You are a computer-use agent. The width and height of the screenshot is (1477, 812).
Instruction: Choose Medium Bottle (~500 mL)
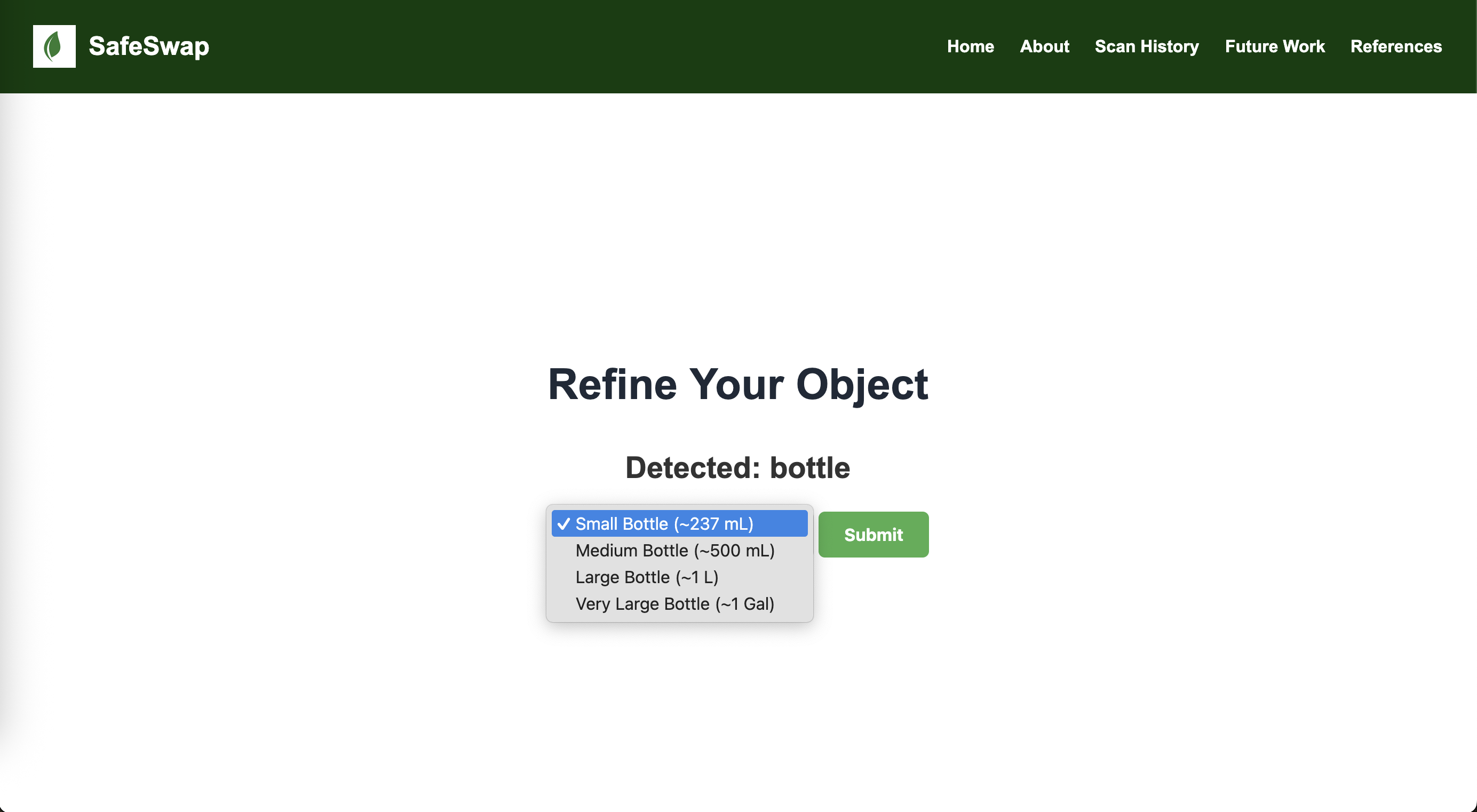point(674,551)
